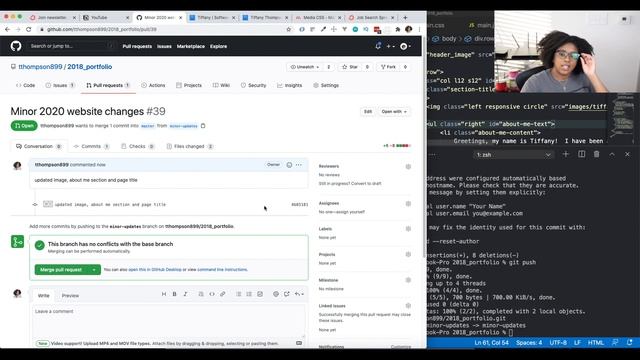Open the Checks pull request tab
This screenshot has width=640, height=360.
pyautogui.click(x=138, y=146)
